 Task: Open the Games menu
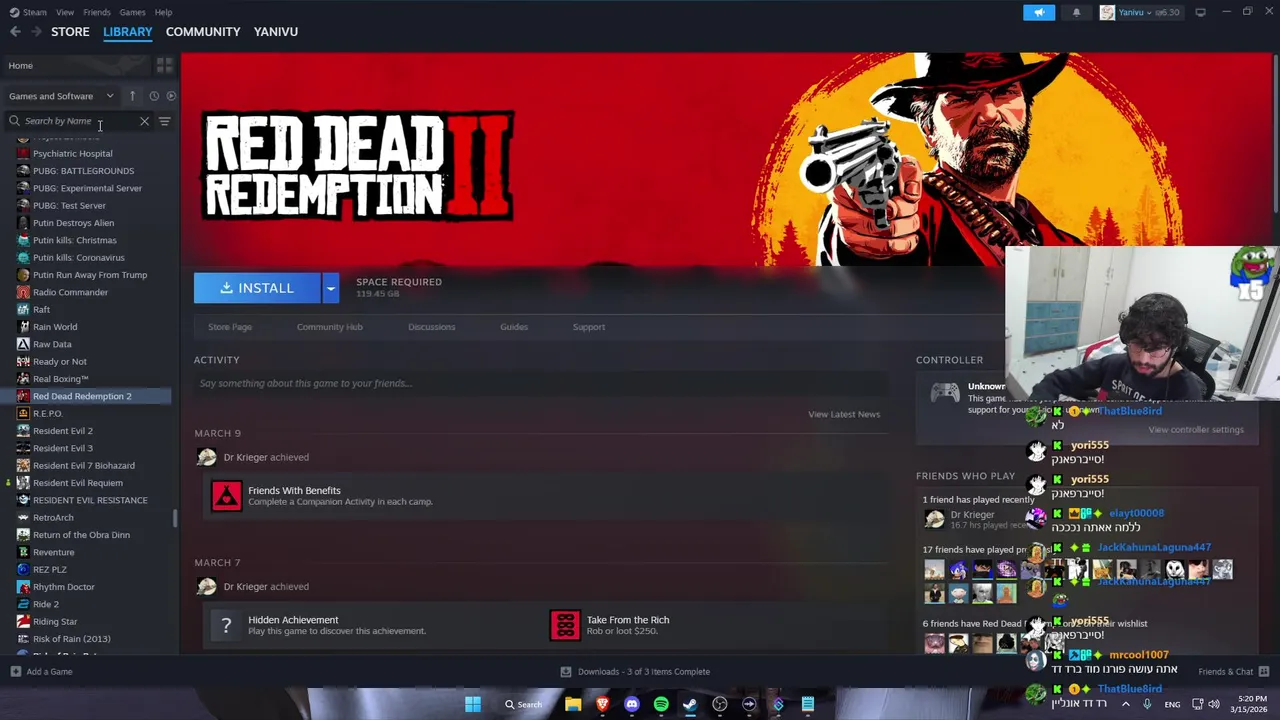pyautogui.click(x=132, y=12)
